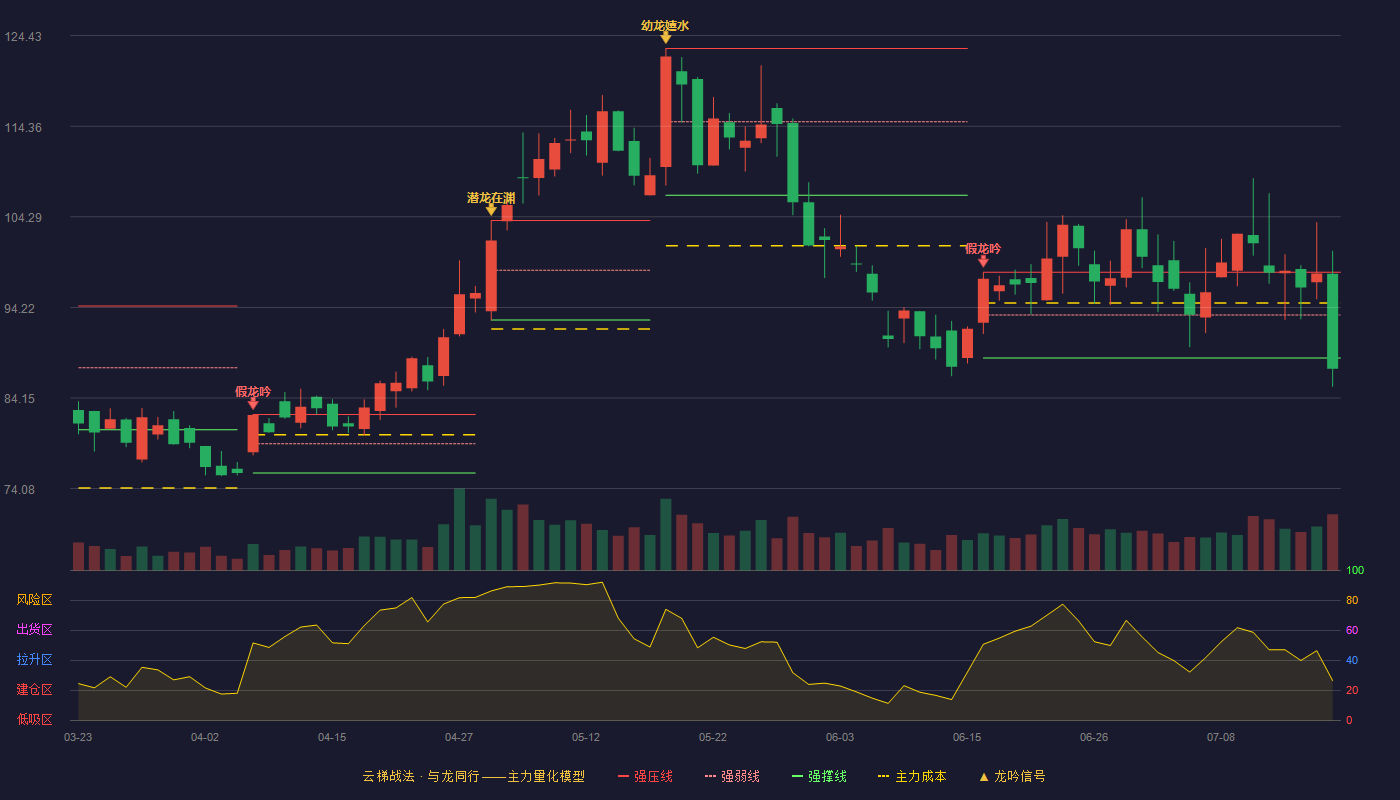Click the 05-22 date label
This screenshot has width=1400, height=800.
point(713,737)
